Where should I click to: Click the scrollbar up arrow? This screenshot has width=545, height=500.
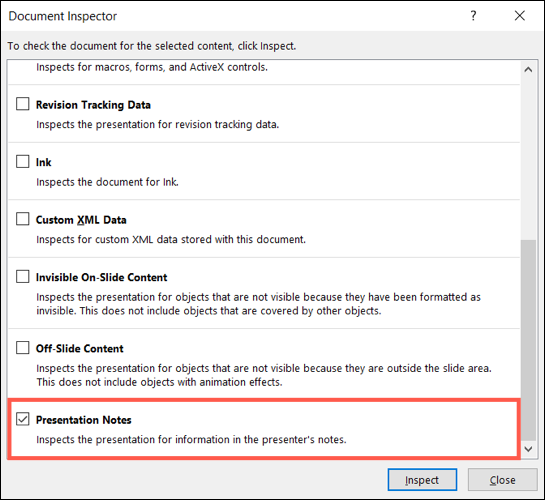tap(528, 69)
